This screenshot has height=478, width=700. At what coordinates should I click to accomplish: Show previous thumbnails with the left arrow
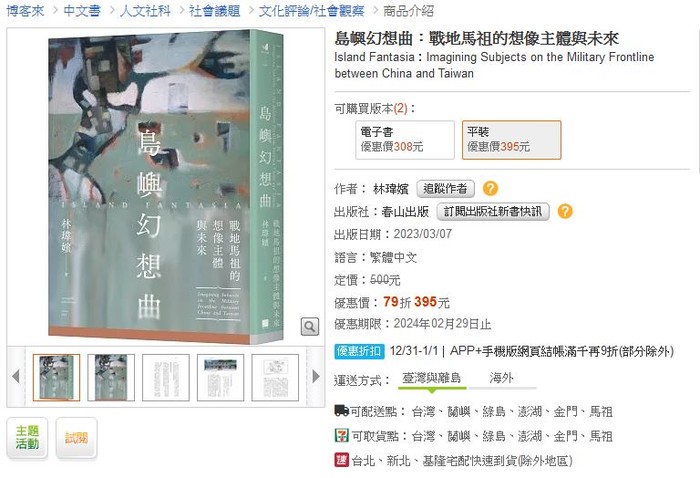16,376
